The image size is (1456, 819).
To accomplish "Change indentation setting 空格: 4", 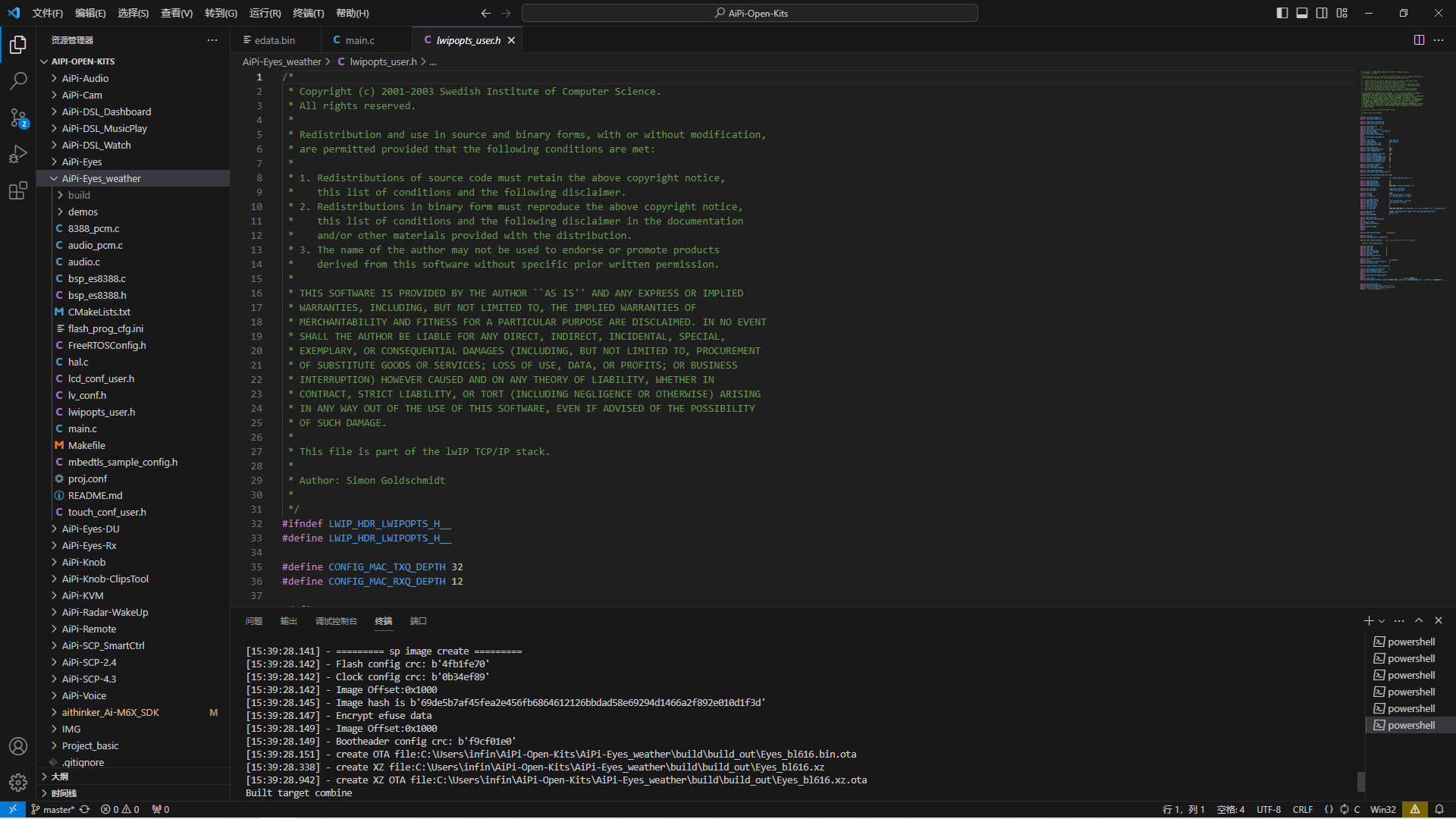I will 1231,809.
